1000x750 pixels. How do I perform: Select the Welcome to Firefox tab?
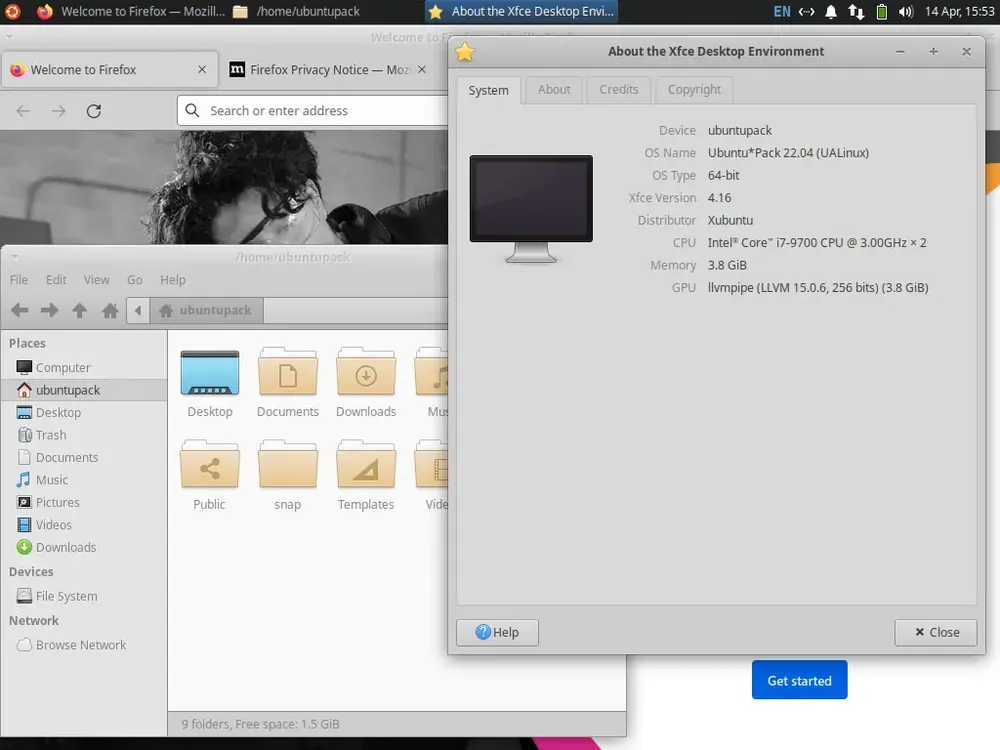[110, 70]
